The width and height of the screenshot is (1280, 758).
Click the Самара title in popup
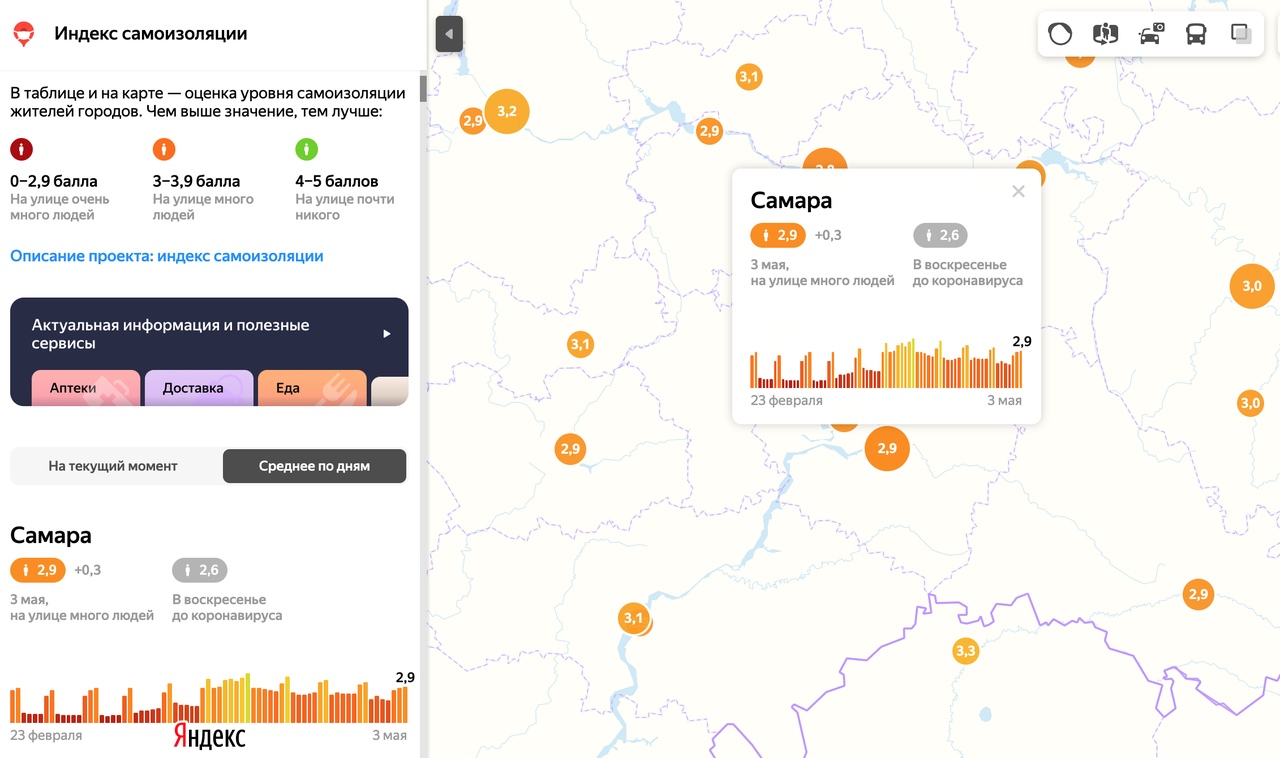click(x=791, y=200)
